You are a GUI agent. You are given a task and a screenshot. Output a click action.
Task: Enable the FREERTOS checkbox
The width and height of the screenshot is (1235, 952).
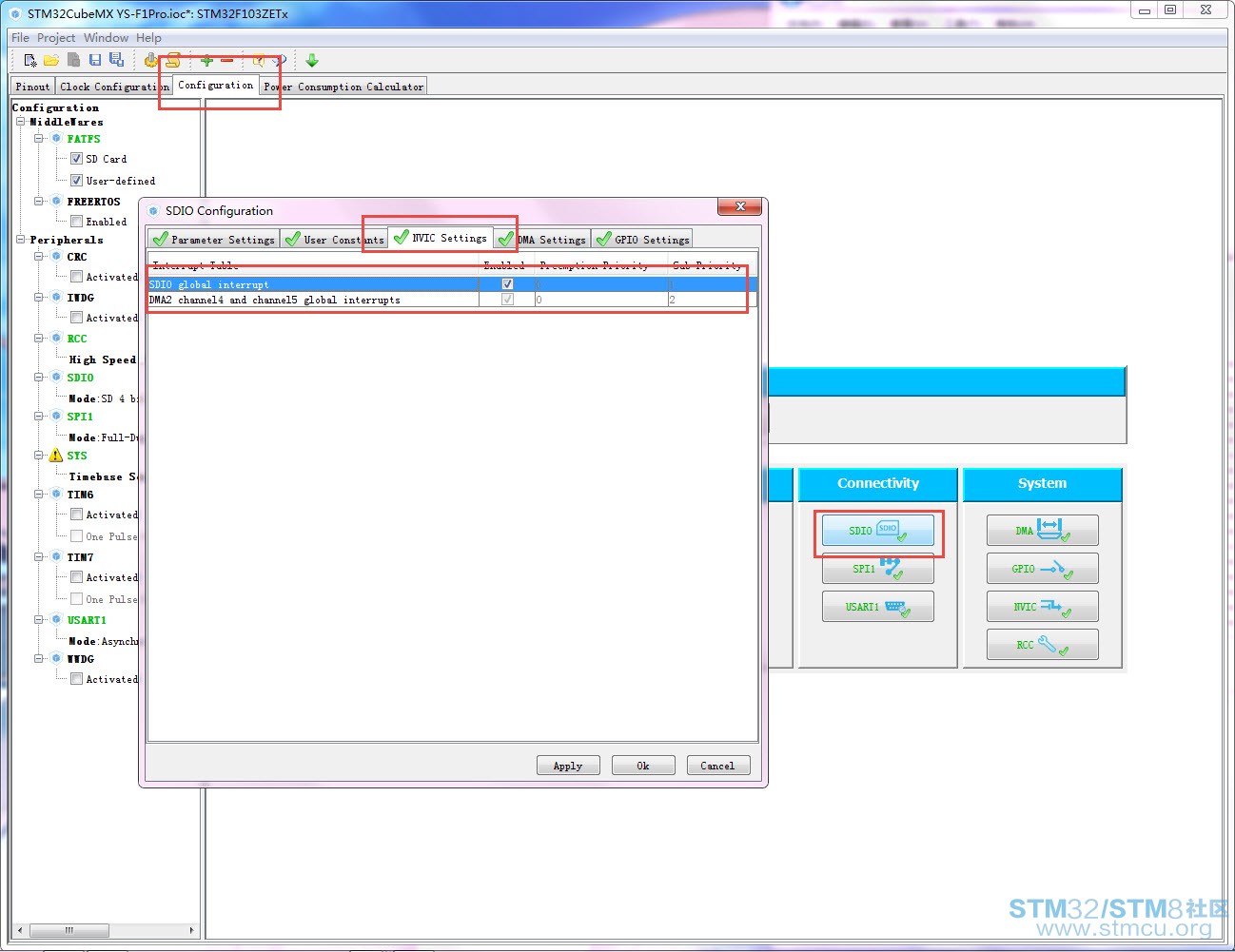[x=76, y=222]
